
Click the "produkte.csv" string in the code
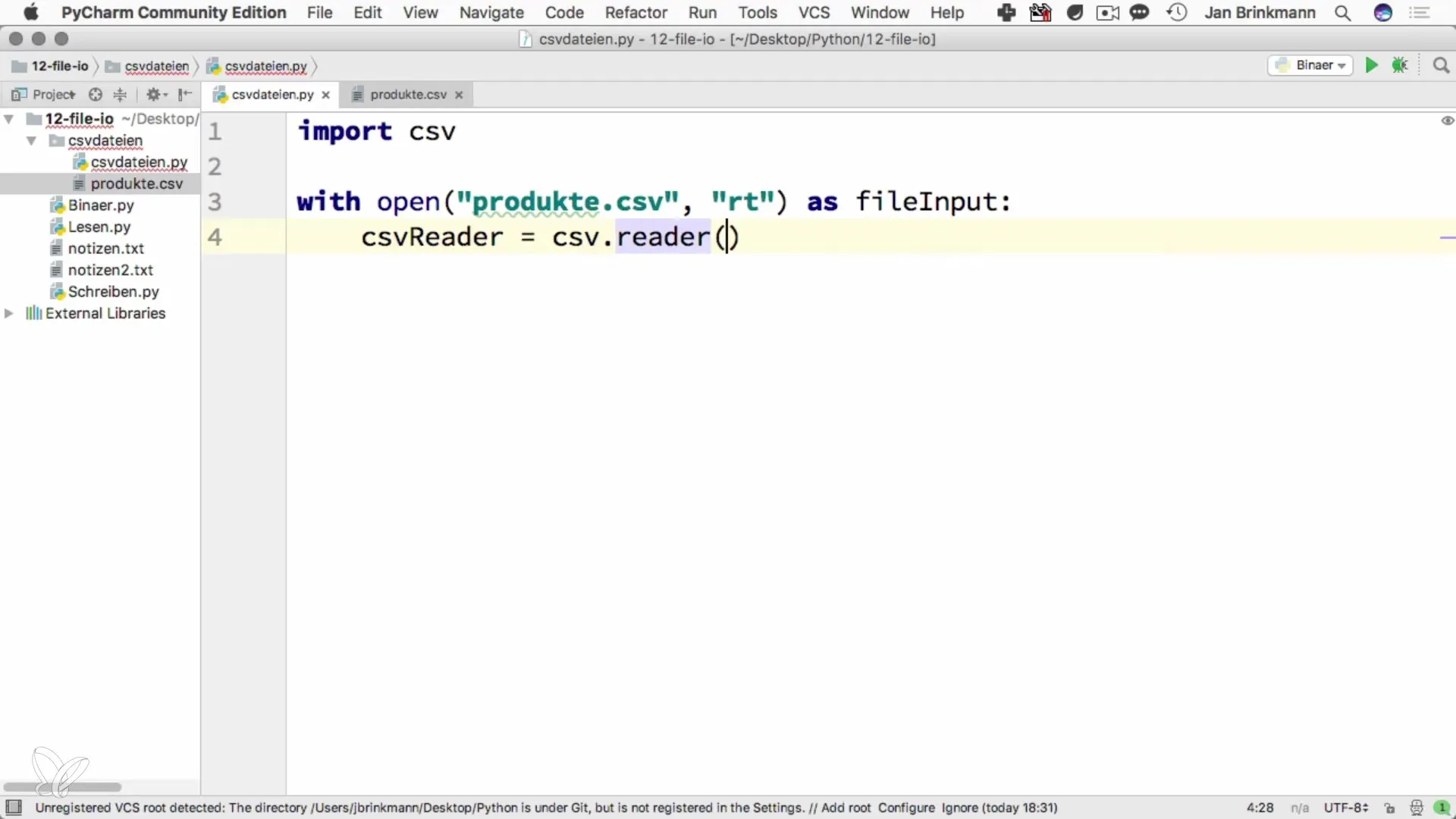point(567,202)
